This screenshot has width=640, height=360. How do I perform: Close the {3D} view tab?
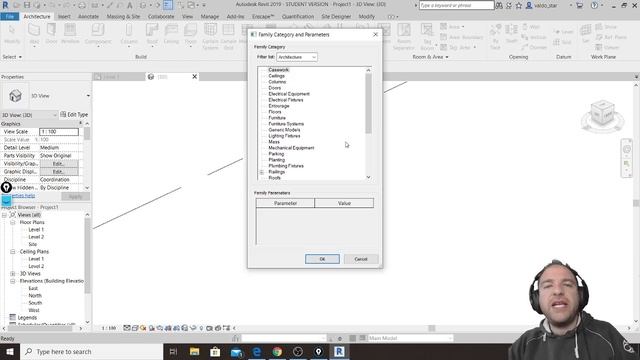[195, 76]
